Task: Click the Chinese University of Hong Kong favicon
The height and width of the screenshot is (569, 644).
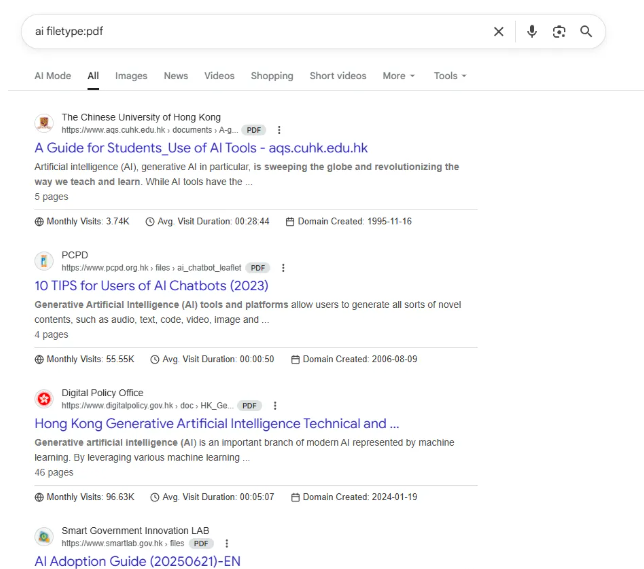Action: [x=44, y=123]
